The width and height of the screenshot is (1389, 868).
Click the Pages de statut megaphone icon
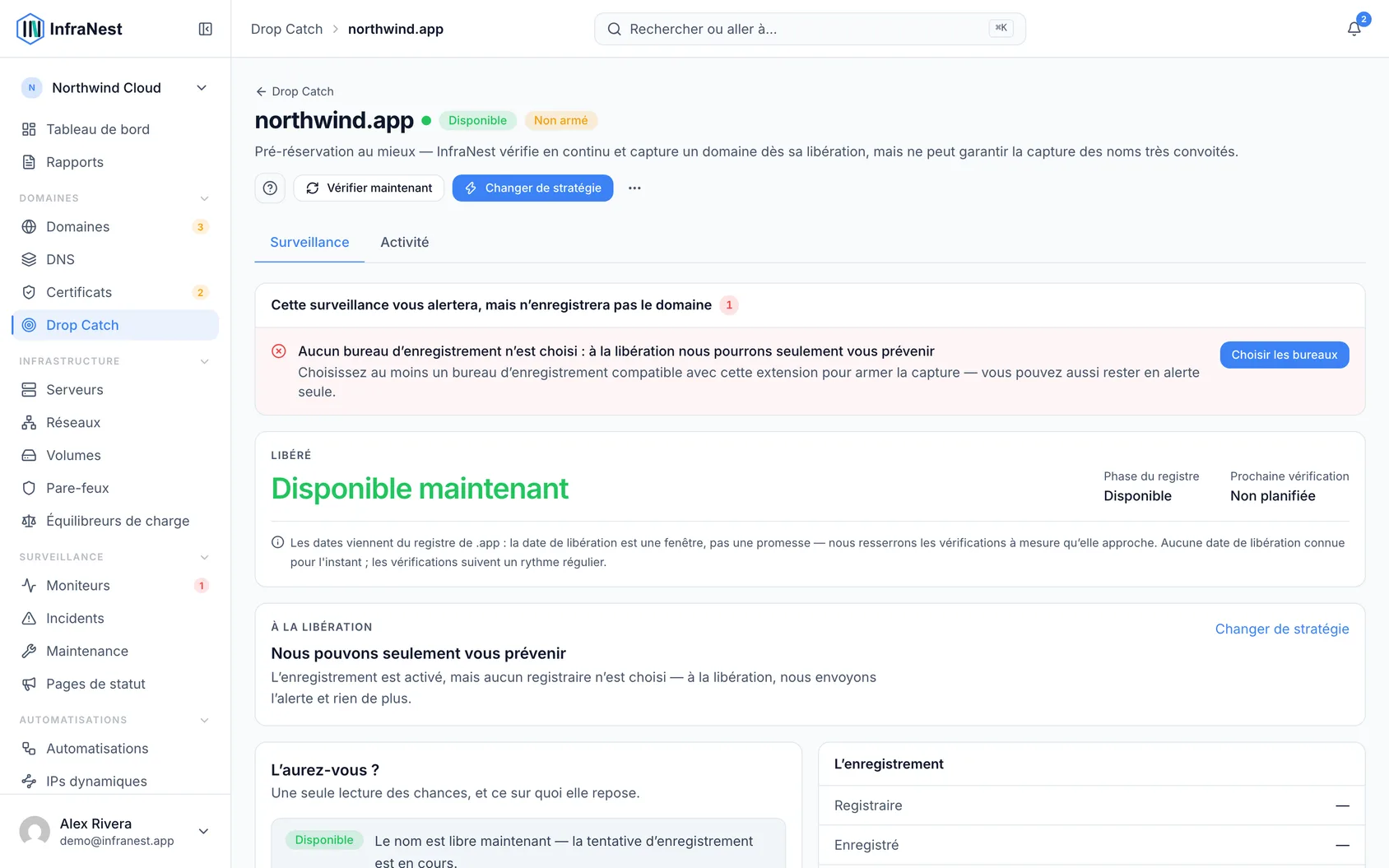click(x=29, y=684)
